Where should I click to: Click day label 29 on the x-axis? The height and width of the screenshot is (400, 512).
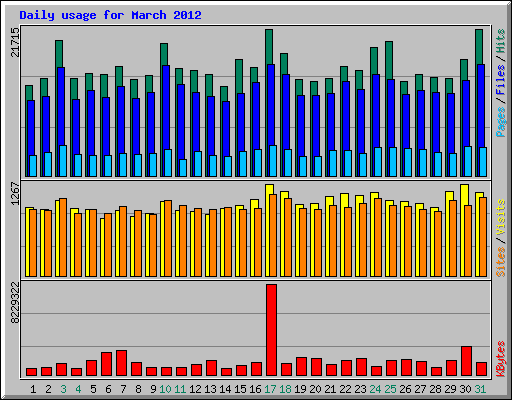[x=450, y=389]
